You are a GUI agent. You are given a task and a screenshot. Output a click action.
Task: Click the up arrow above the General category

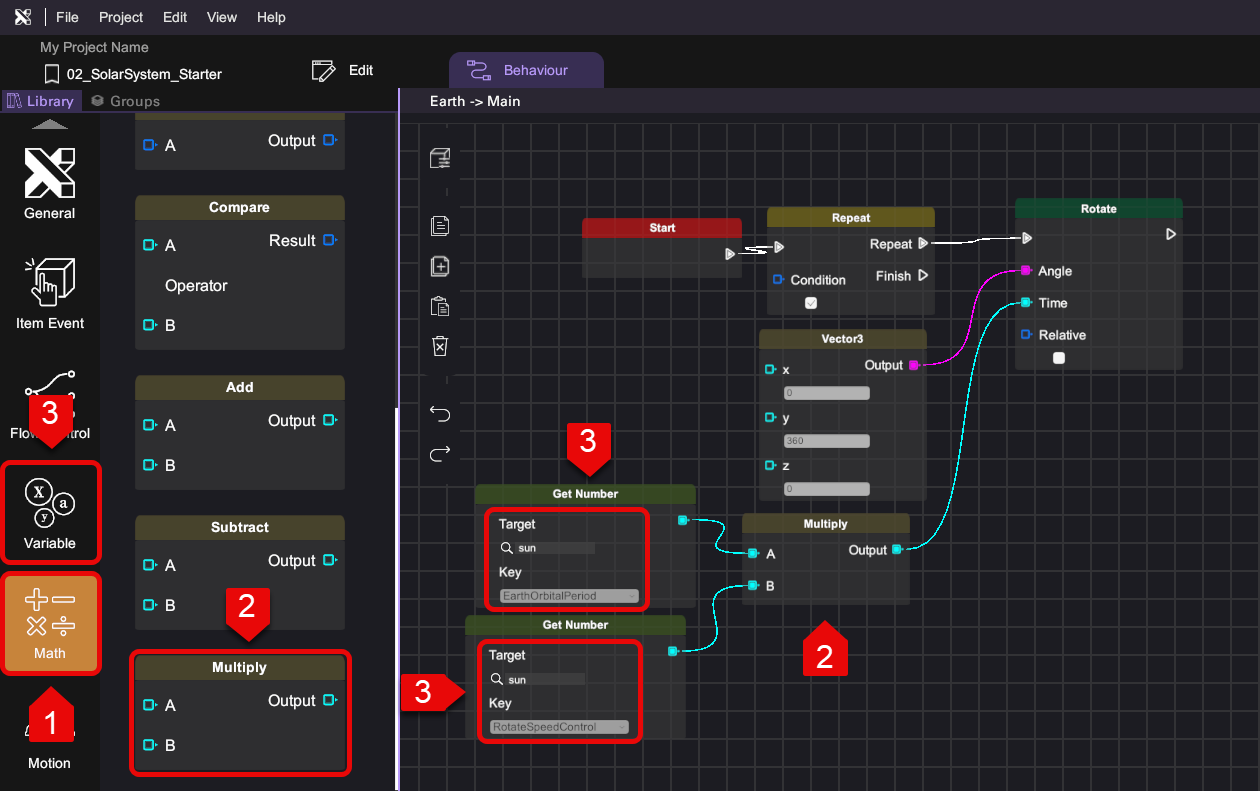pos(50,125)
